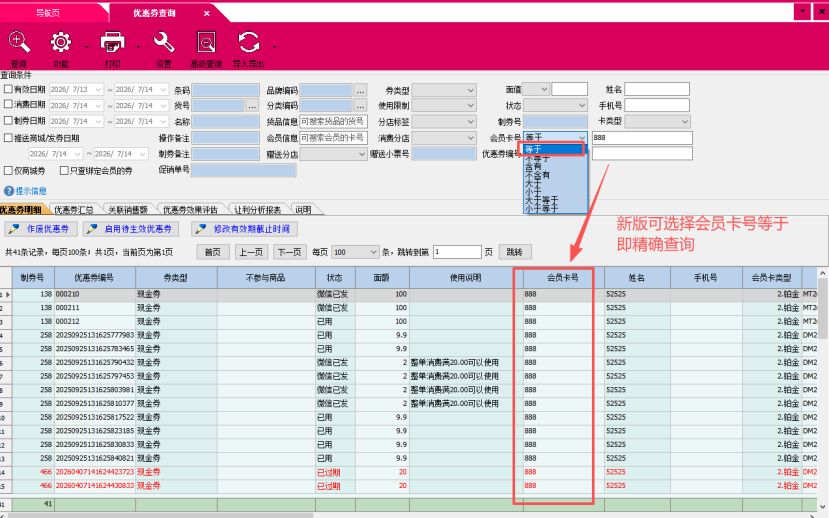Switch to the 让利分析报表 tab

pos(257,210)
